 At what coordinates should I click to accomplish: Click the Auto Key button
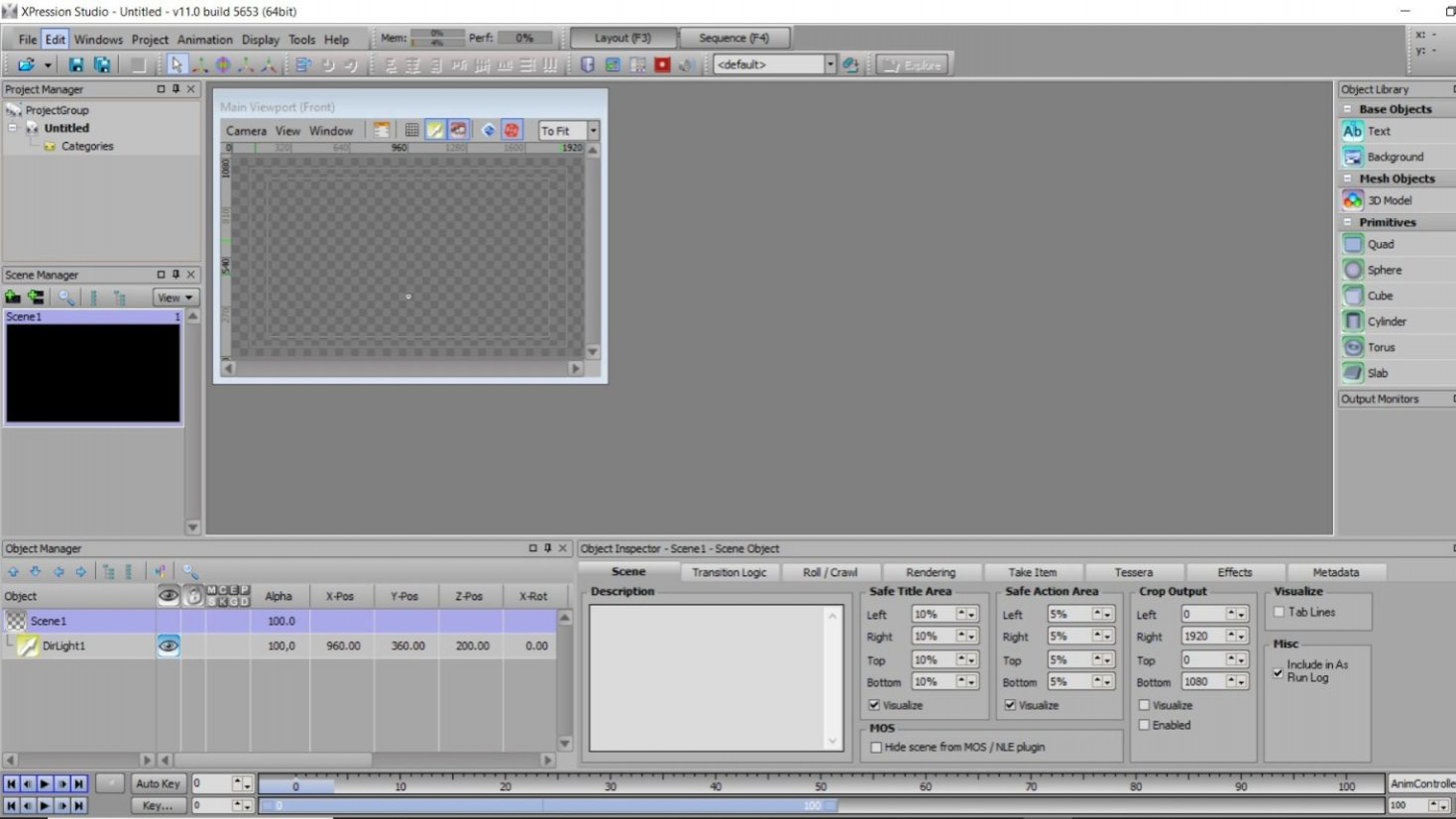pyautogui.click(x=158, y=783)
